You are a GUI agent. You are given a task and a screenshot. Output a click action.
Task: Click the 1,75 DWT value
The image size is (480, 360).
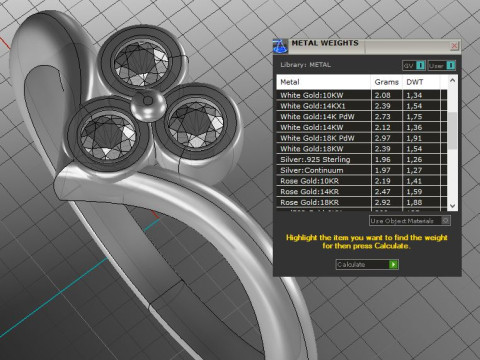[x=414, y=117]
